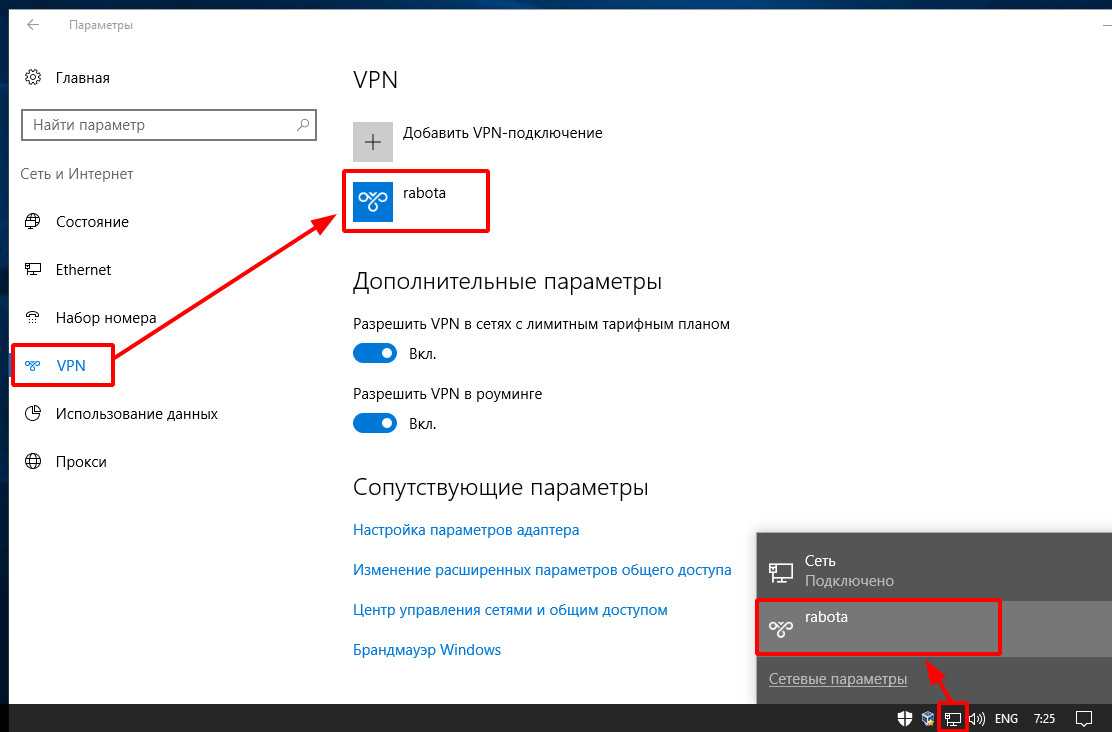
Task: Open Брандмауэр Windows link
Action: point(427,650)
